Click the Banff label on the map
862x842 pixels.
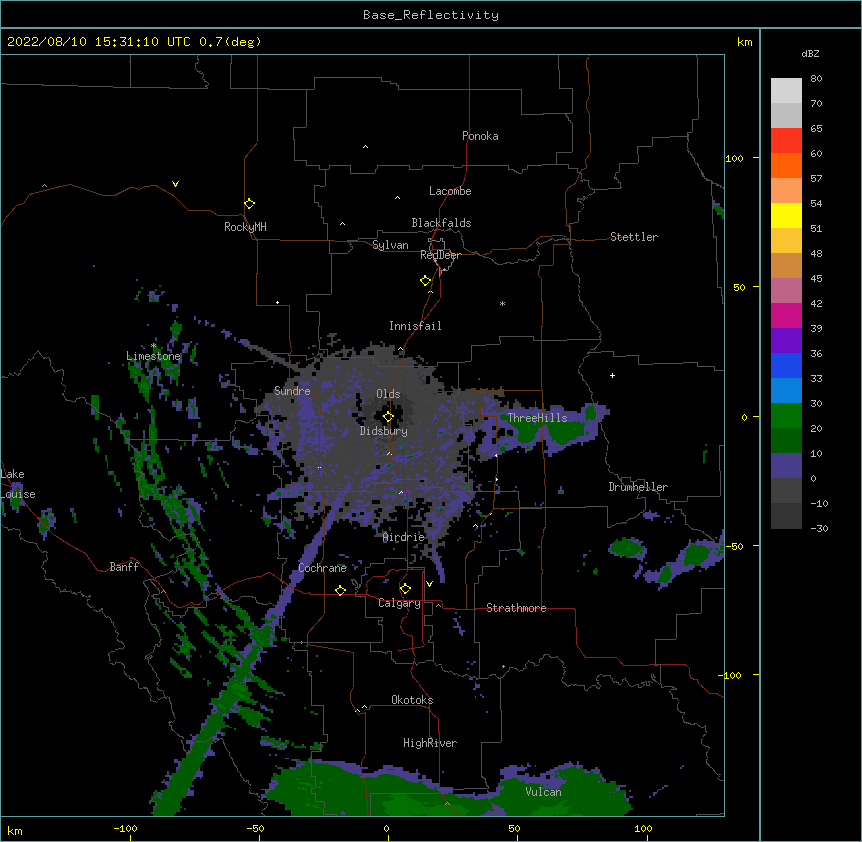(x=124, y=567)
